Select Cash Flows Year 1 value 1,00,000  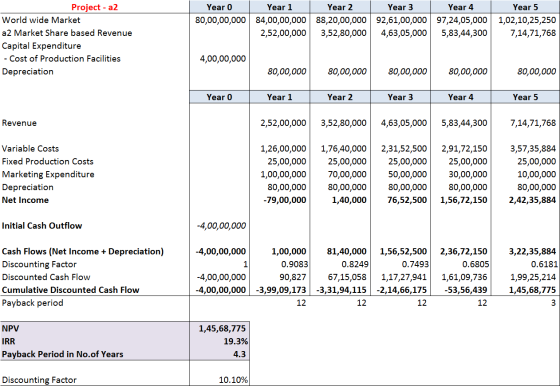pos(289,251)
